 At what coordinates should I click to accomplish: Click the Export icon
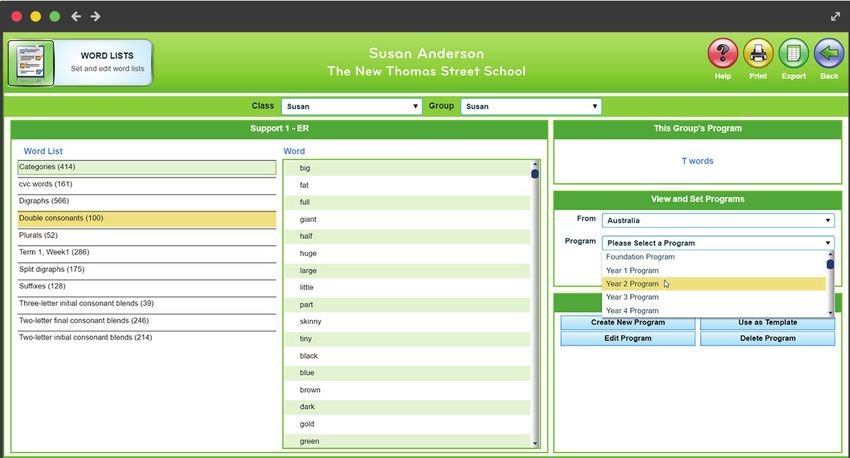(x=794, y=54)
